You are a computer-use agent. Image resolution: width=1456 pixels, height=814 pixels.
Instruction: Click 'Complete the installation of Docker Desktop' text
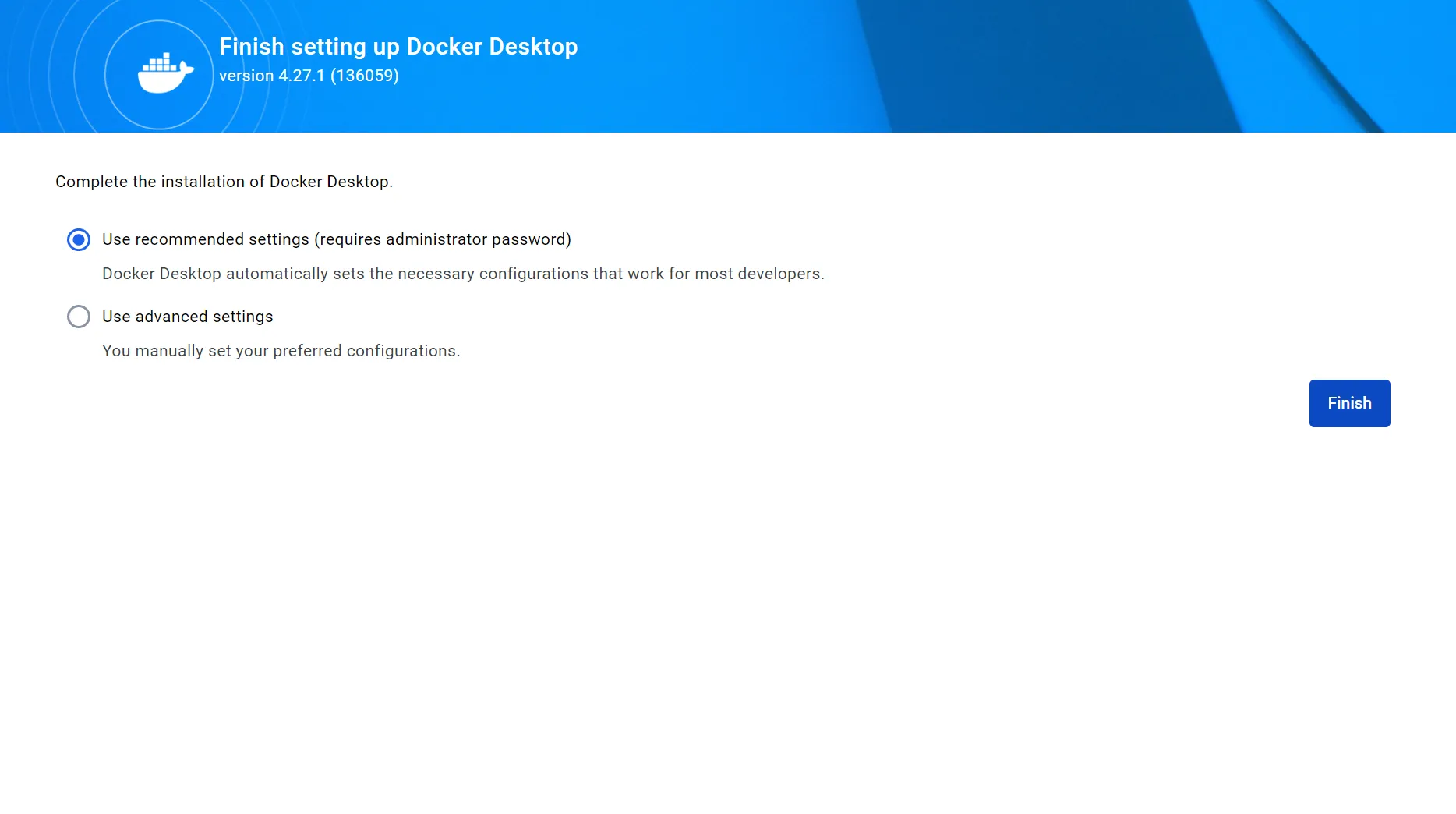click(224, 182)
